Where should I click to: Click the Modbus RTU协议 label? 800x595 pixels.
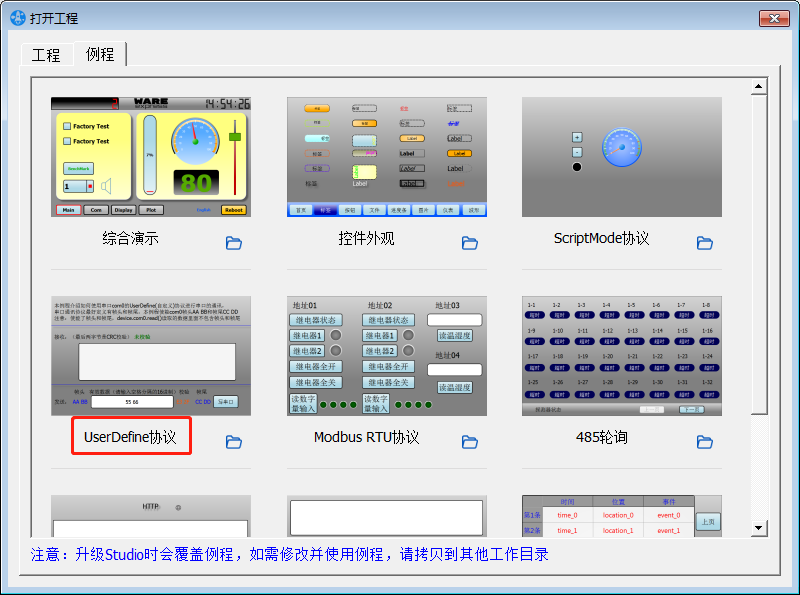pos(366,437)
